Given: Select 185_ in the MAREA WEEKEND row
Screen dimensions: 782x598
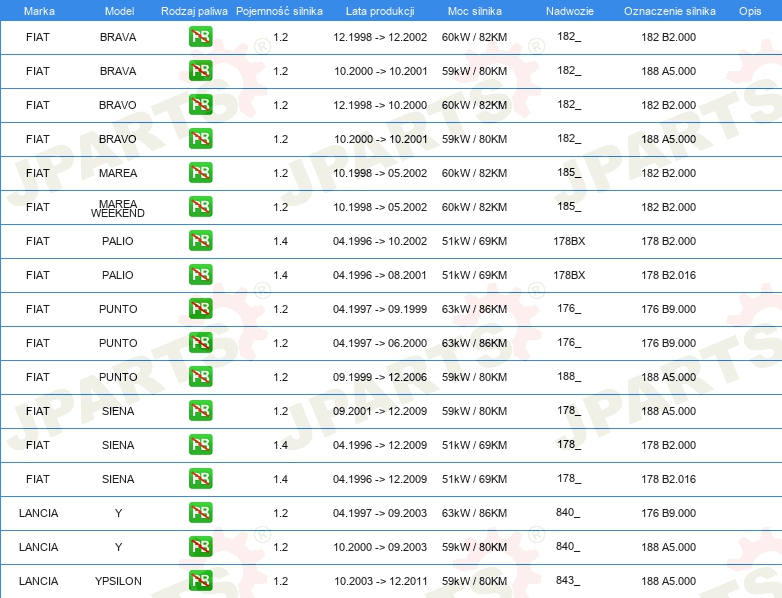Looking at the screenshot, I should click(569, 206).
